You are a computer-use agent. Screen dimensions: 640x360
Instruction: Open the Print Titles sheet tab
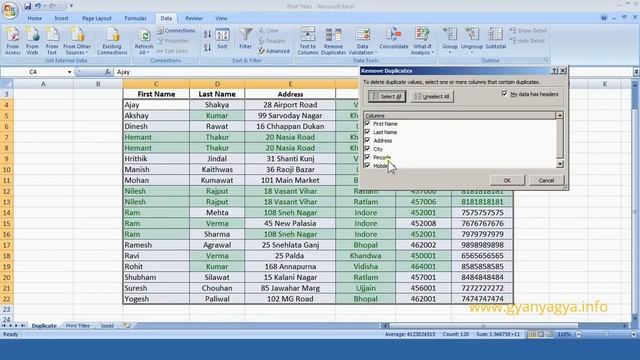tap(78, 326)
